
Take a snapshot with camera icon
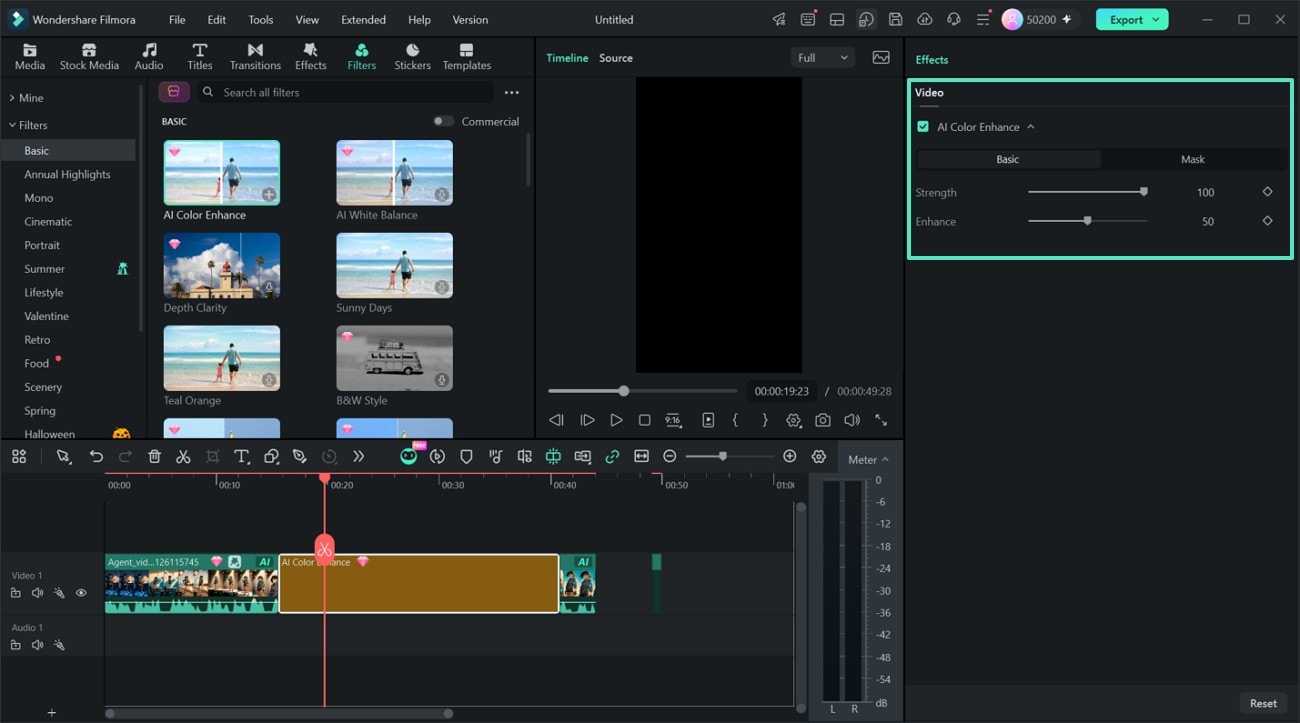[822, 421]
